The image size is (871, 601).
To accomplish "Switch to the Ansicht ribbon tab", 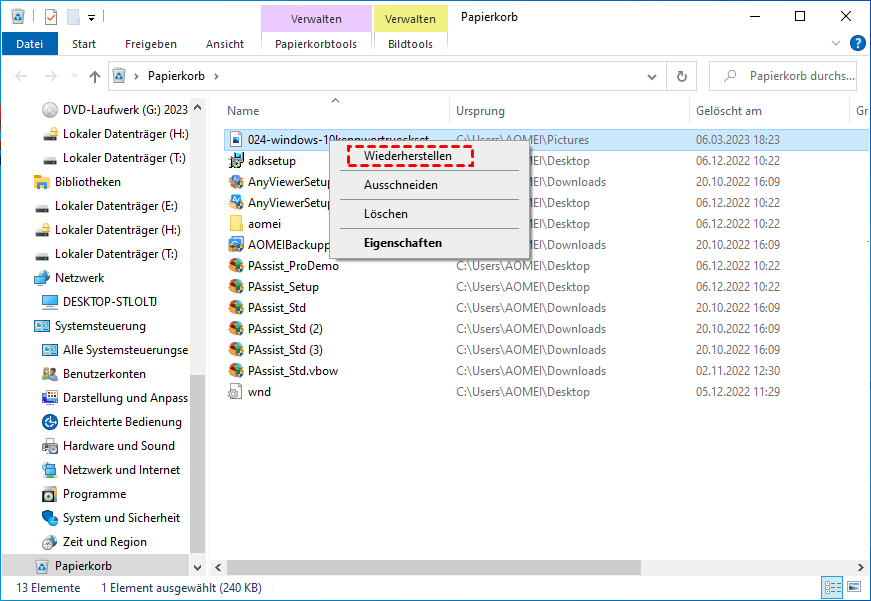I will tap(224, 44).
